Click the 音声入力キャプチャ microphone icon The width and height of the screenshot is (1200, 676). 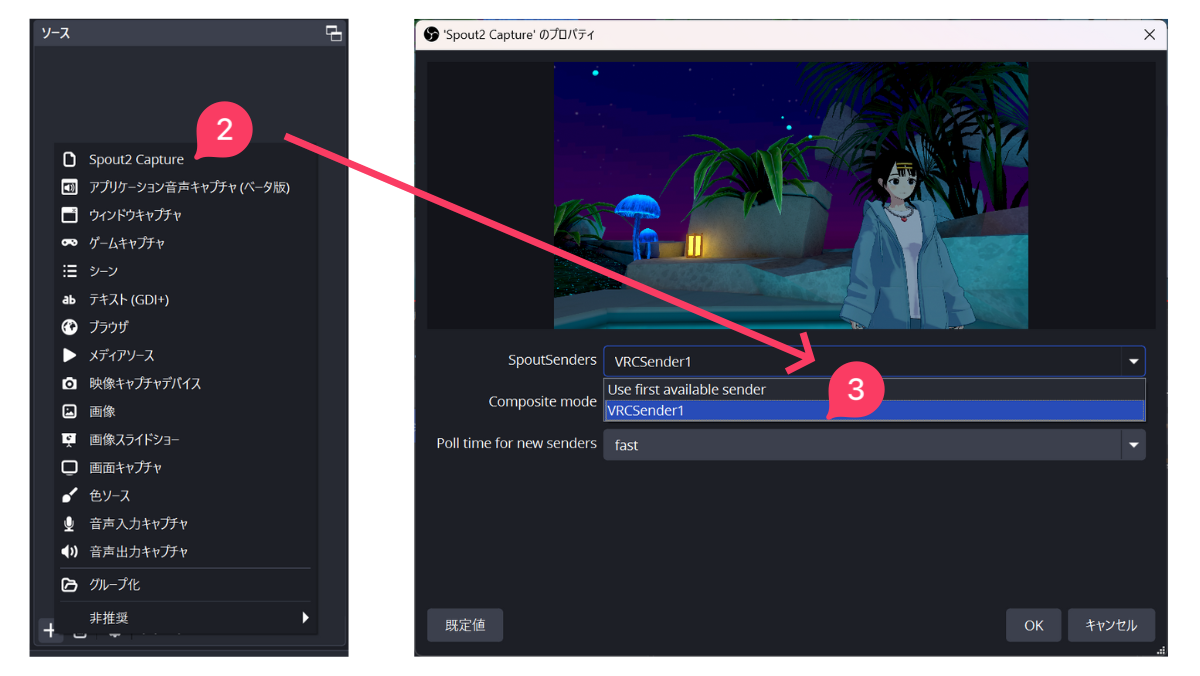[x=69, y=523]
